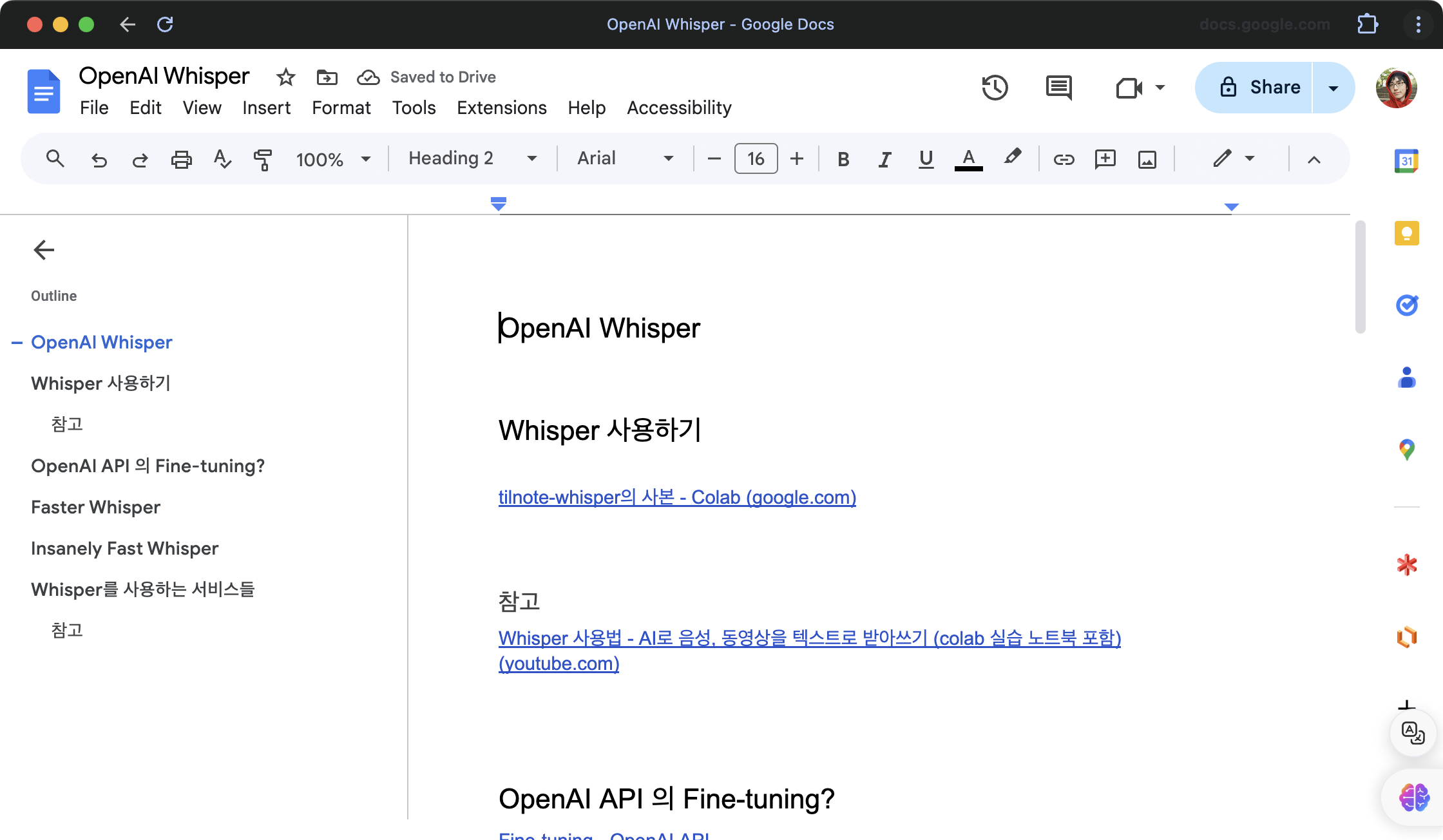Open the show all comments icon

(x=1058, y=88)
